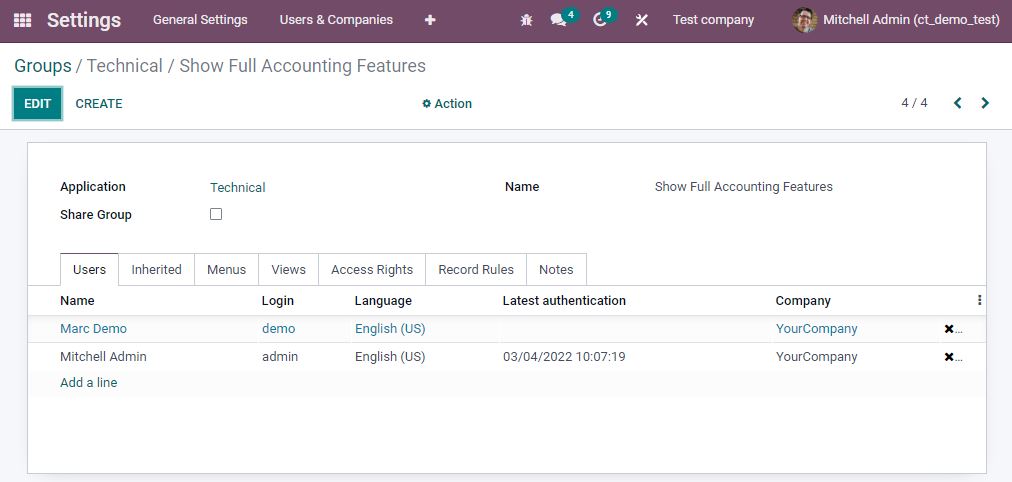
Task: Click the studio tools wrench icon
Action: (x=641, y=20)
